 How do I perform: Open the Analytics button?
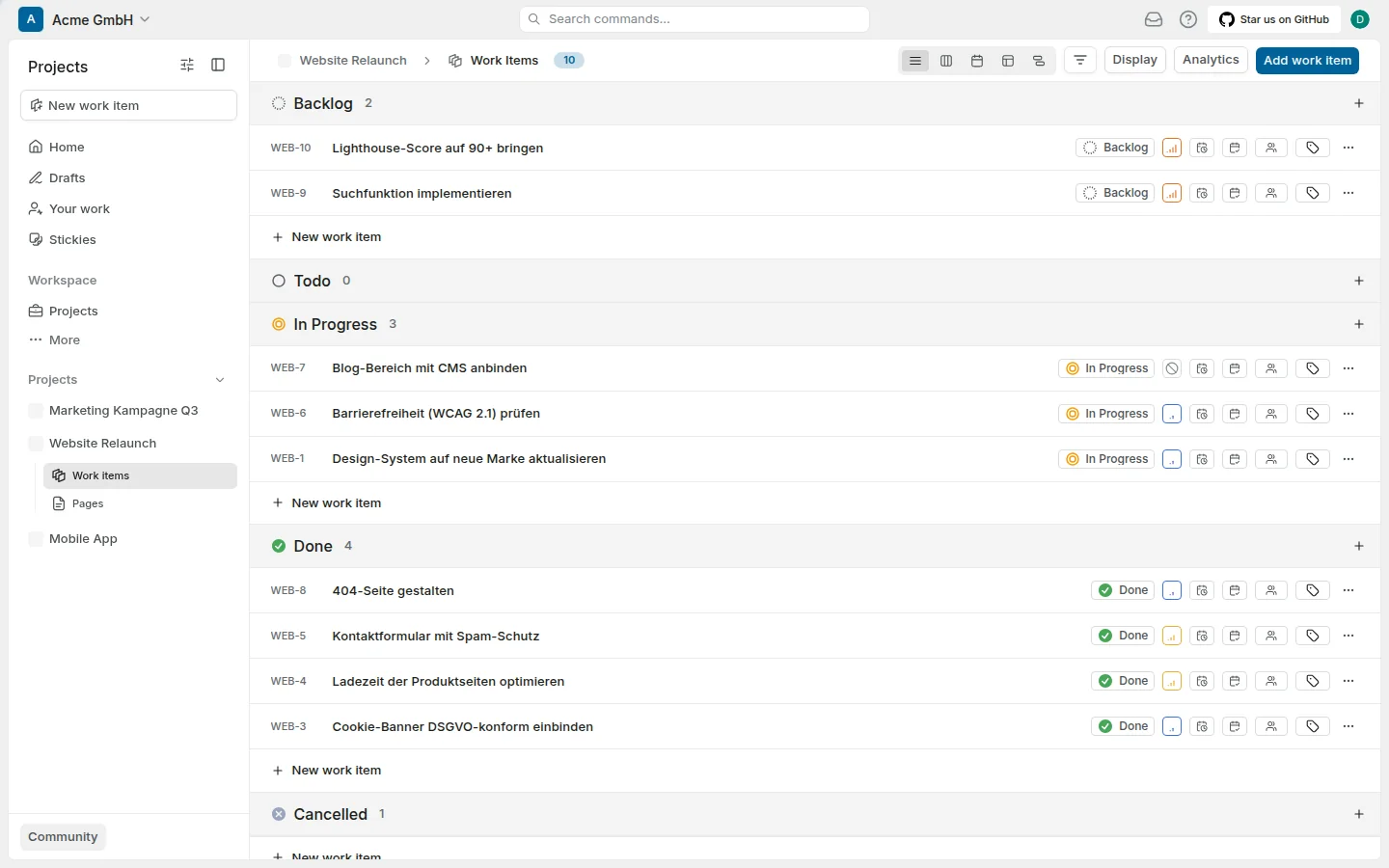[x=1211, y=60]
